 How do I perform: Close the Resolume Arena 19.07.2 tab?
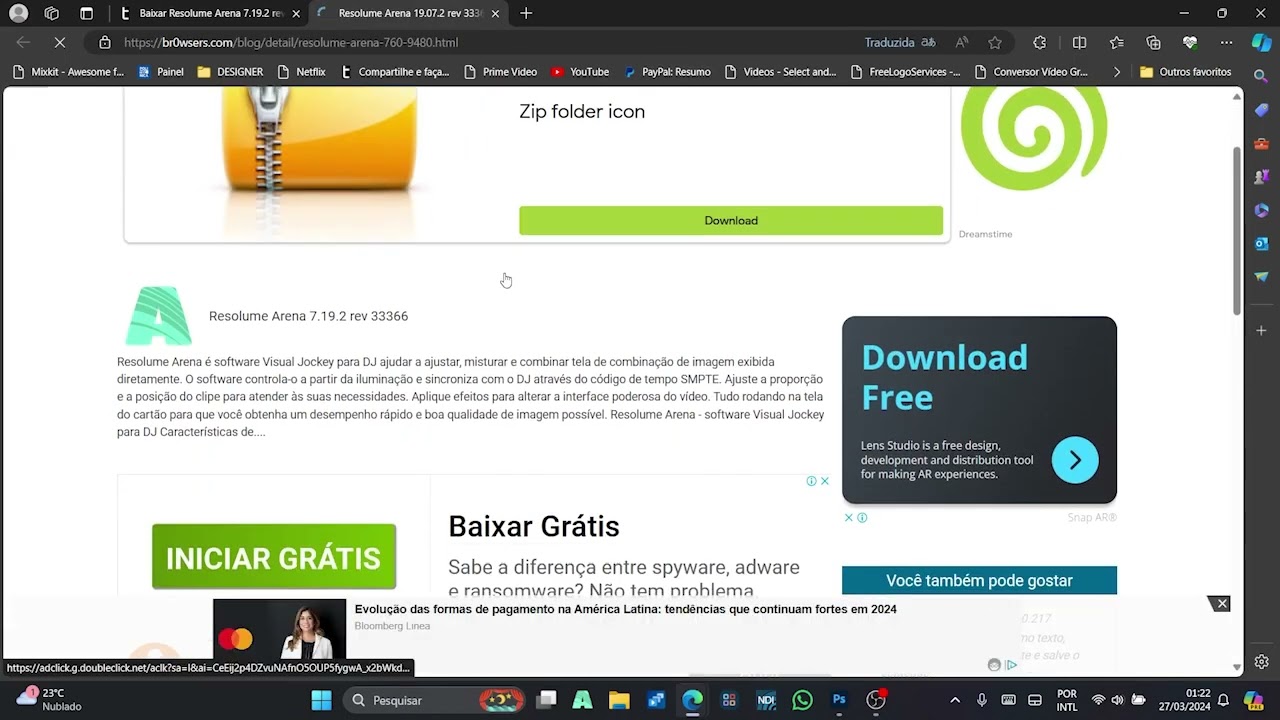495,14
